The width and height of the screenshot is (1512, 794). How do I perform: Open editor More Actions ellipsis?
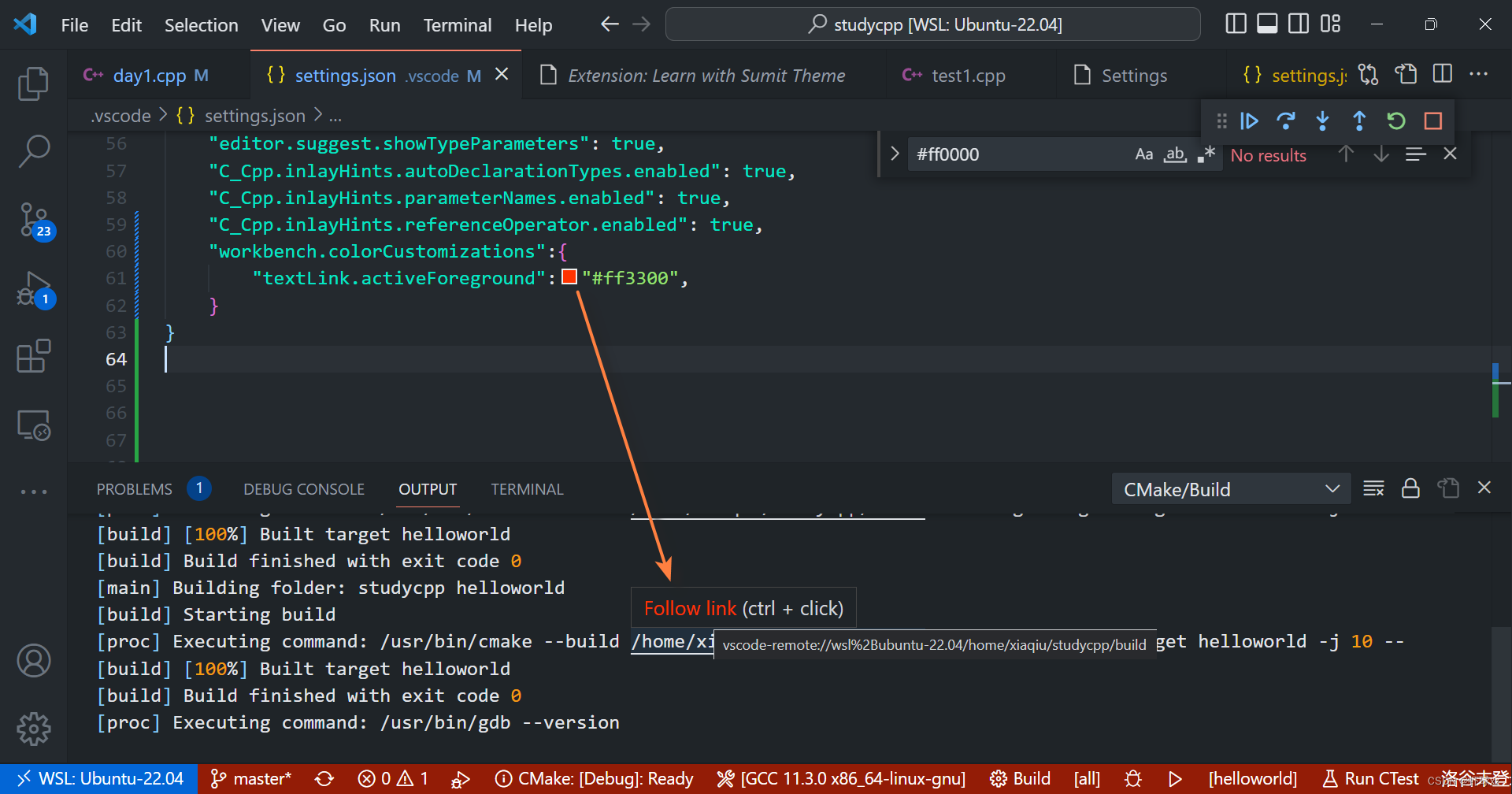click(1479, 75)
